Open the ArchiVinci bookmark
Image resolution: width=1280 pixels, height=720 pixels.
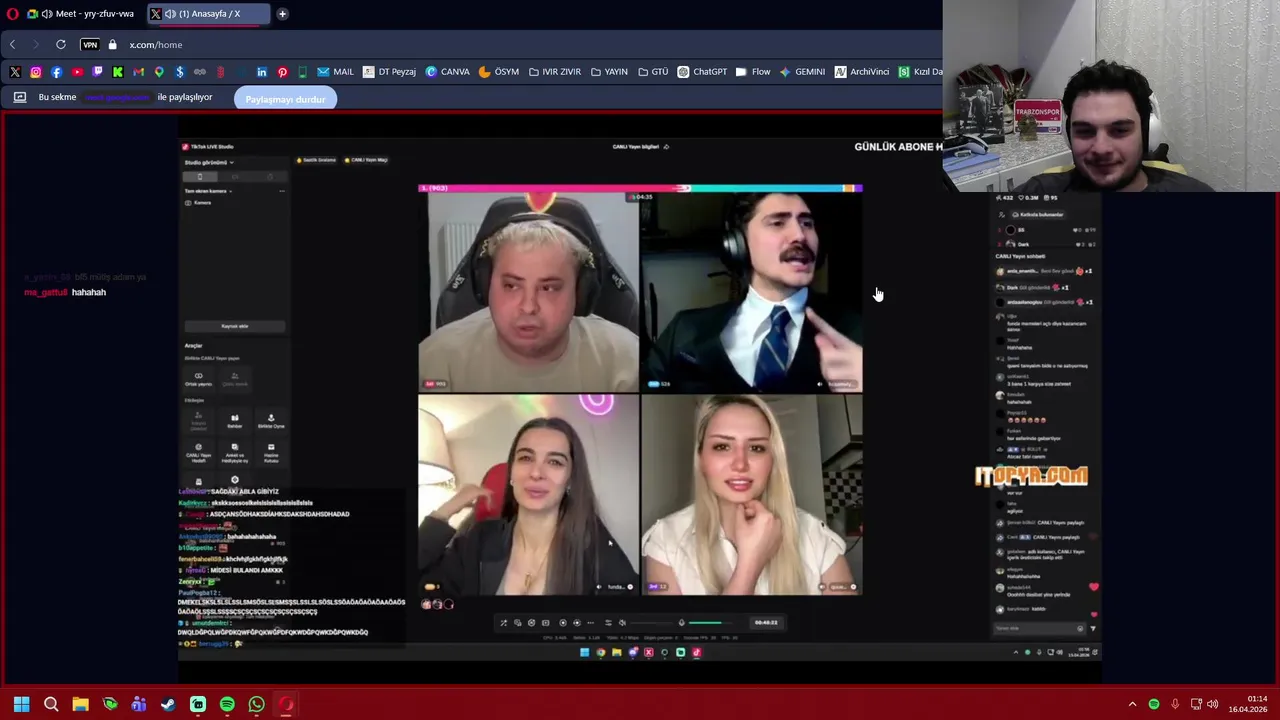[x=862, y=72]
